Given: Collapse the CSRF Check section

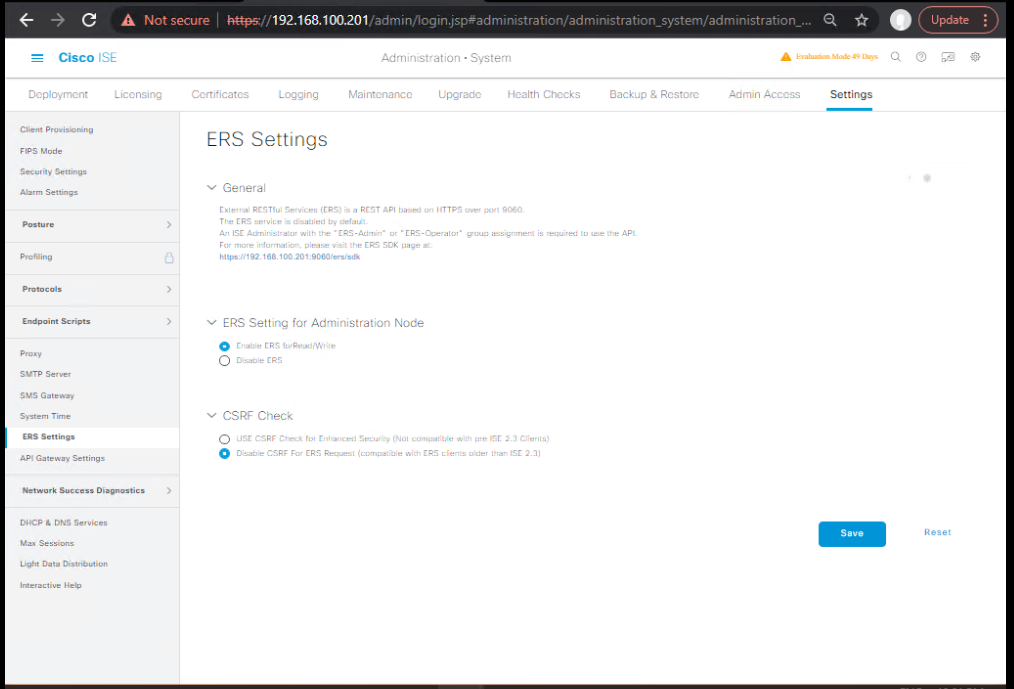Looking at the screenshot, I should click(211, 415).
